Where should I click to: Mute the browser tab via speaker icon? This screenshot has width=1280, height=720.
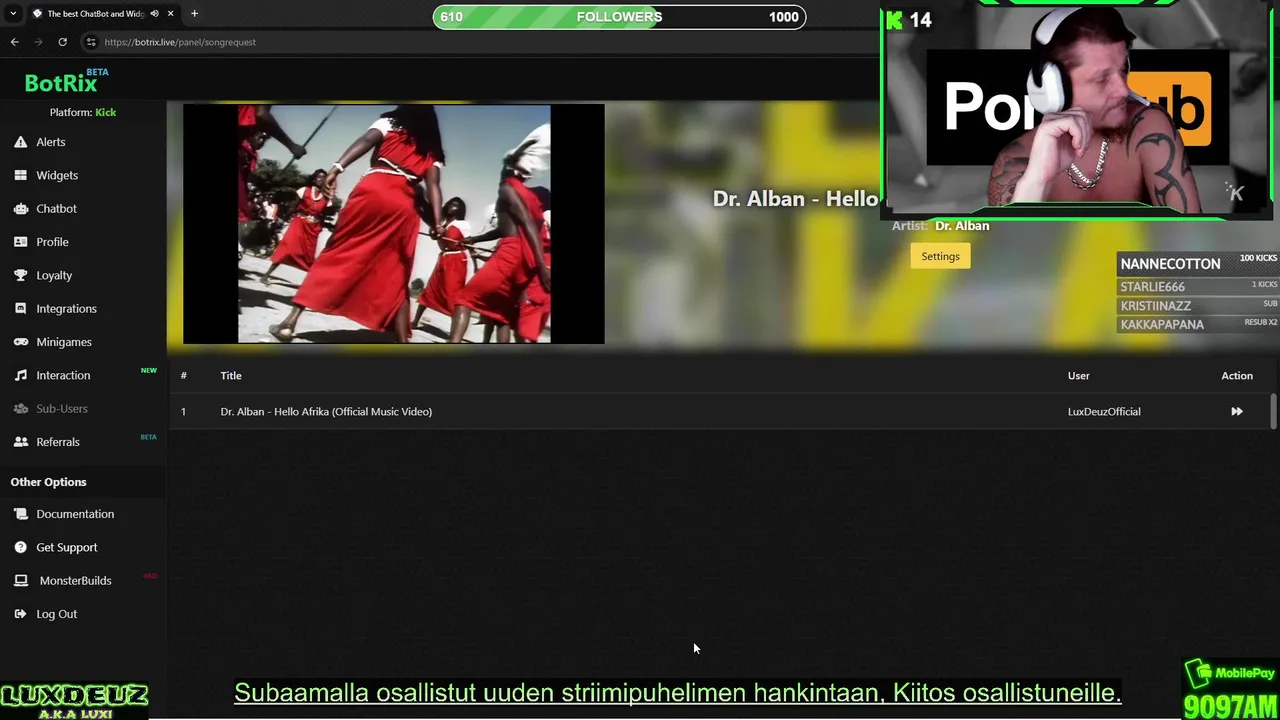tap(154, 14)
